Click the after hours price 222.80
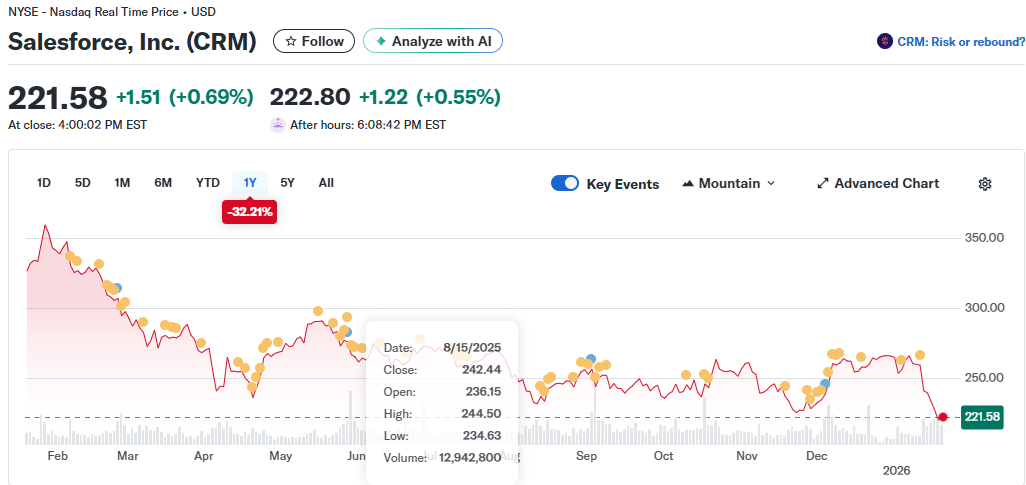This screenshot has width=1026, height=485. coord(310,97)
